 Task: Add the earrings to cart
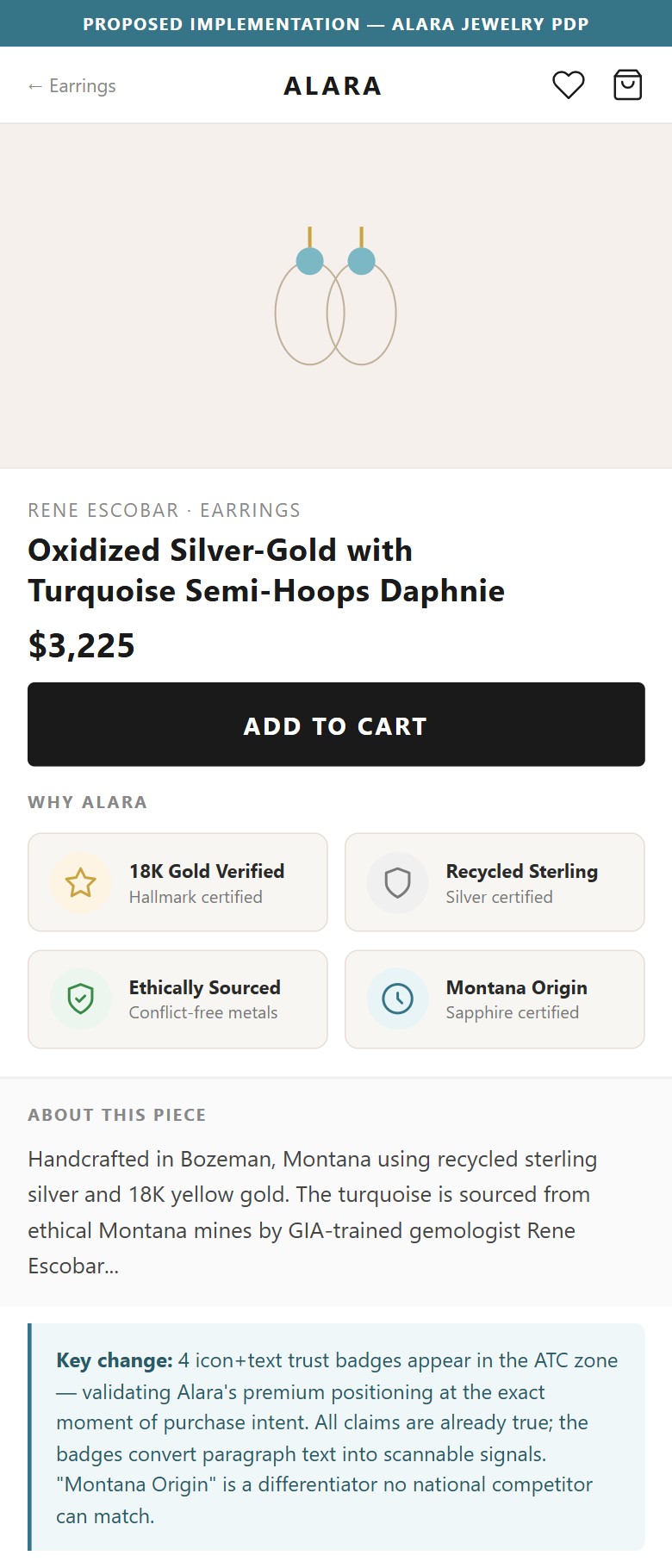coord(336,725)
